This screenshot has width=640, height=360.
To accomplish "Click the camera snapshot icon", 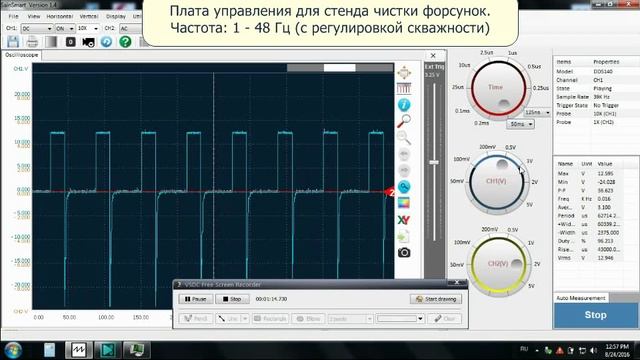I will pyautogui.click(x=404, y=253).
